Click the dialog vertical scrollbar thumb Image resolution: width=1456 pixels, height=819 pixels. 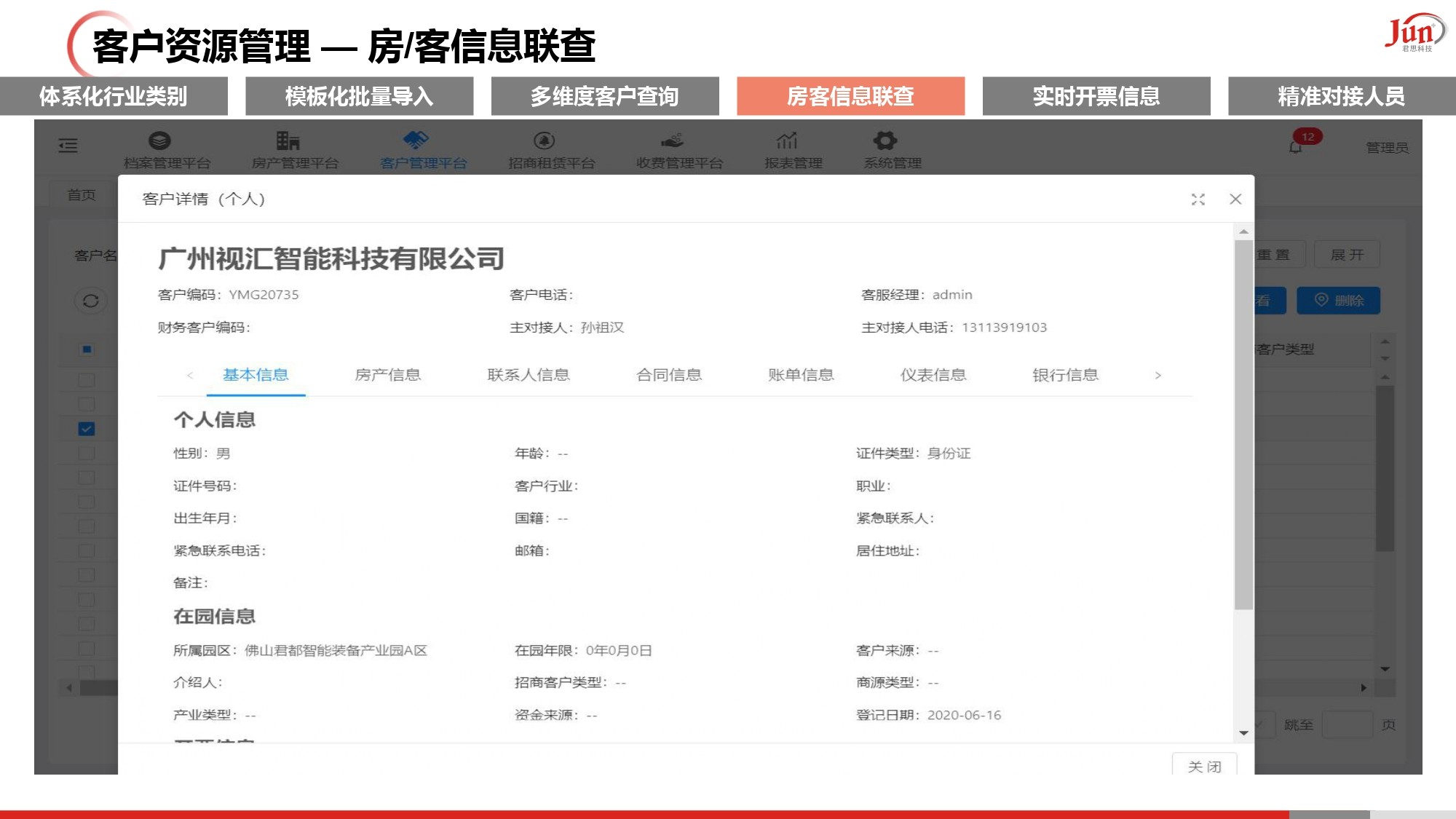coord(1243,426)
